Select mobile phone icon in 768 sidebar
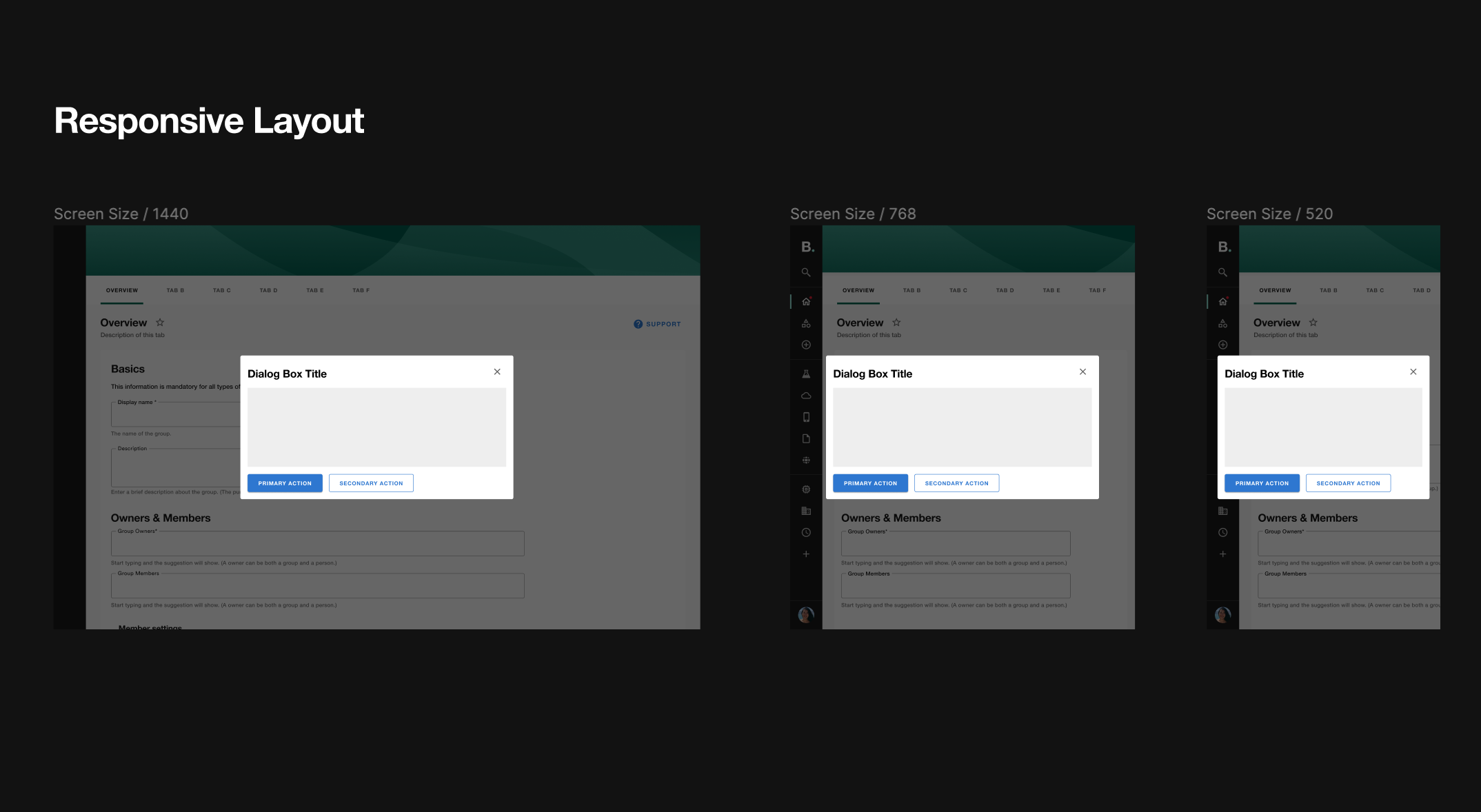 806,417
